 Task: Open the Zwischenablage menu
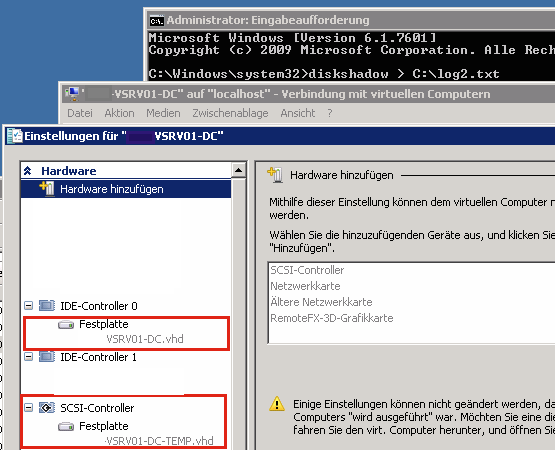pos(230,113)
